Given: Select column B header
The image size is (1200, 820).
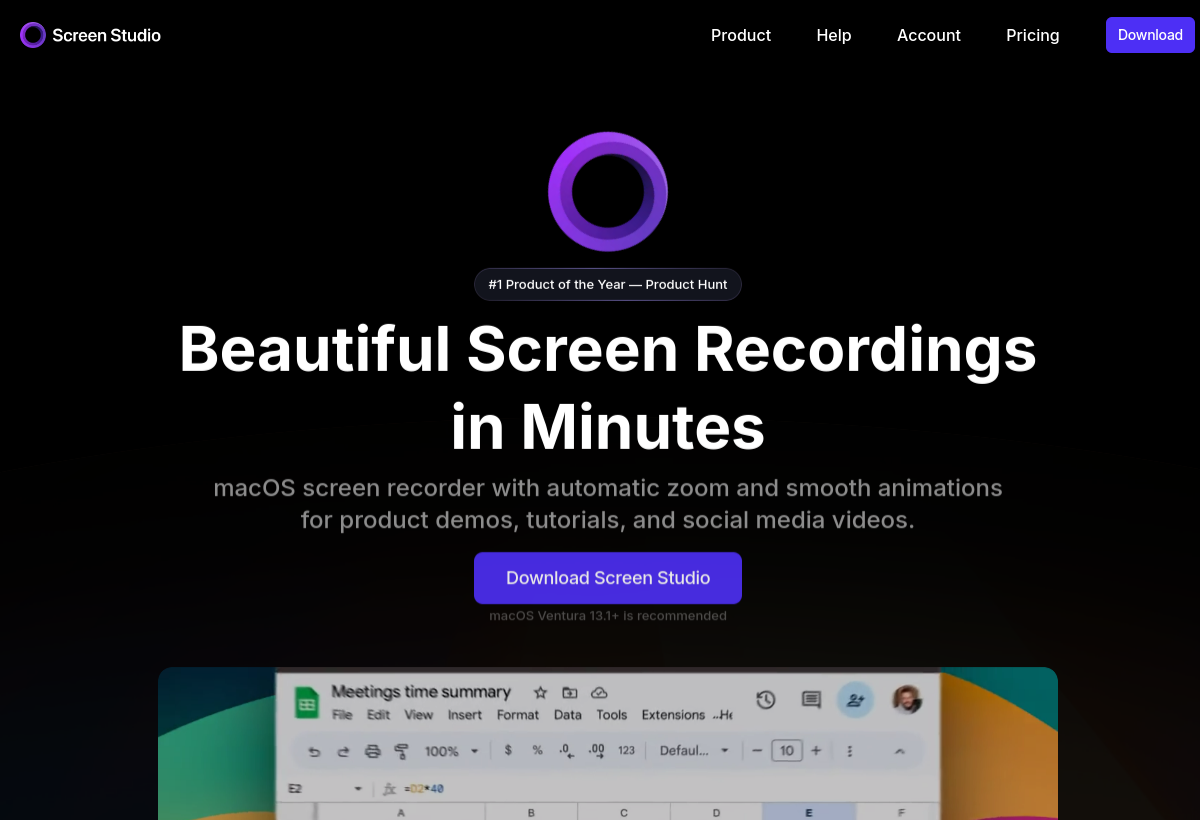Looking at the screenshot, I should [x=531, y=813].
